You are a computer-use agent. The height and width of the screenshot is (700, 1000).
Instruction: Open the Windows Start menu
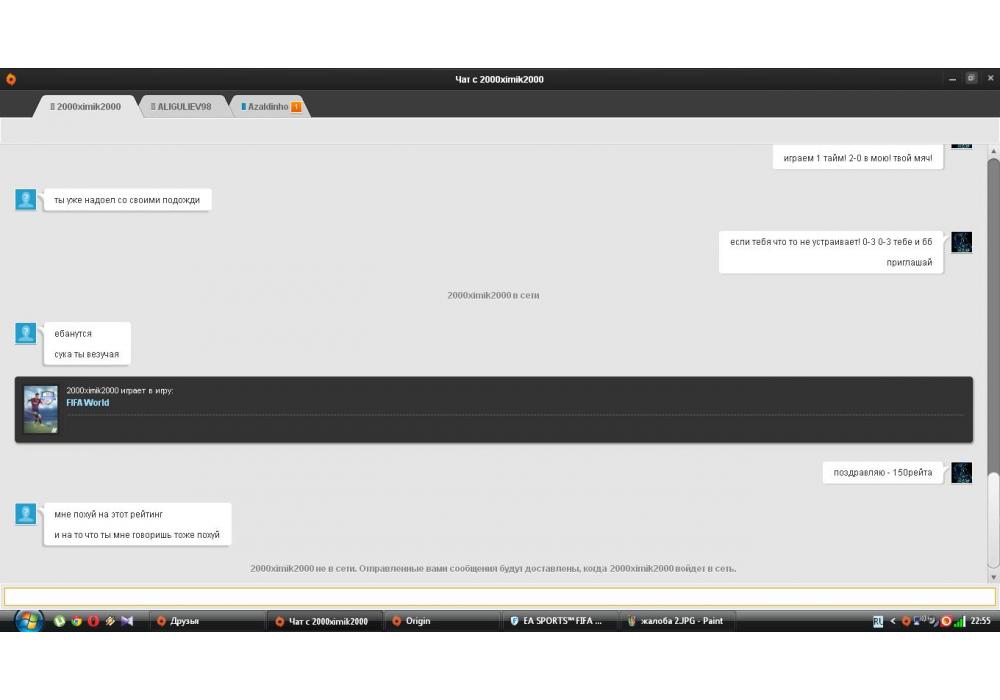point(28,621)
